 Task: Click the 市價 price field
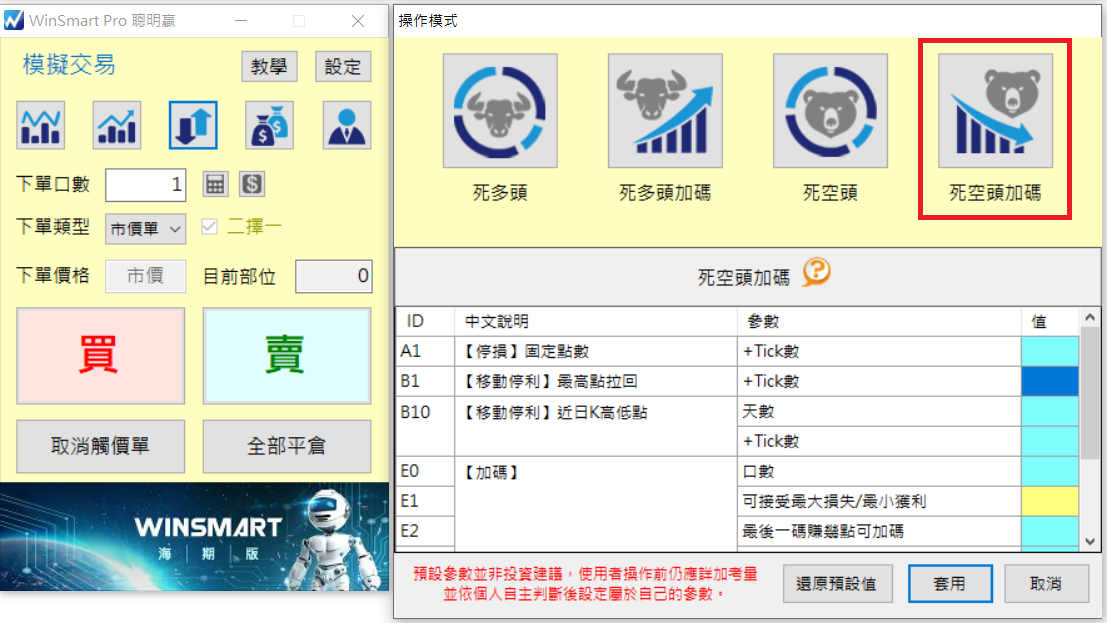145,275
